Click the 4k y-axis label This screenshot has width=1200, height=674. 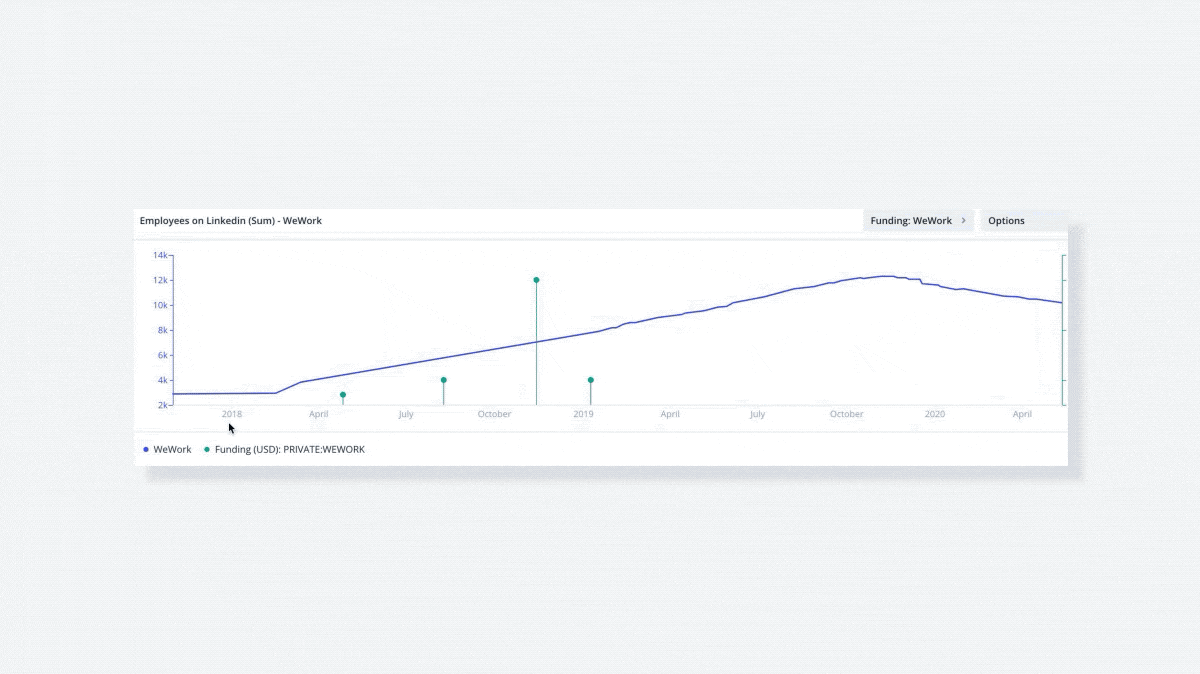coord(162,380)
